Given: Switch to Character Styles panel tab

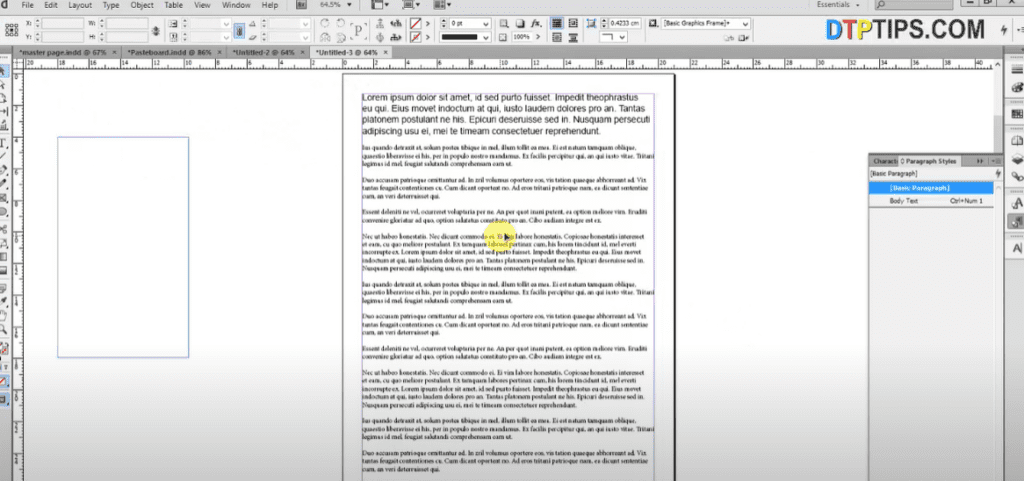Looking at the screenshot, I should 885,161.
